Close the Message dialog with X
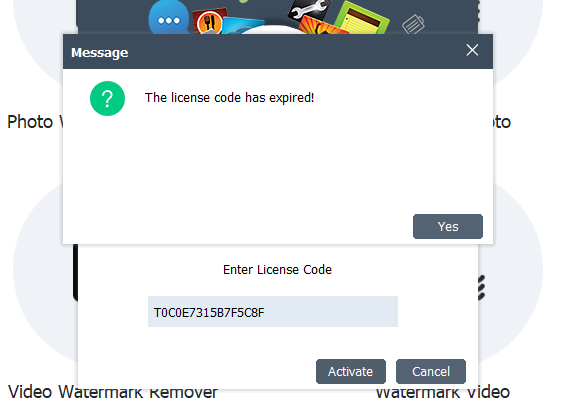 point(472,50)
